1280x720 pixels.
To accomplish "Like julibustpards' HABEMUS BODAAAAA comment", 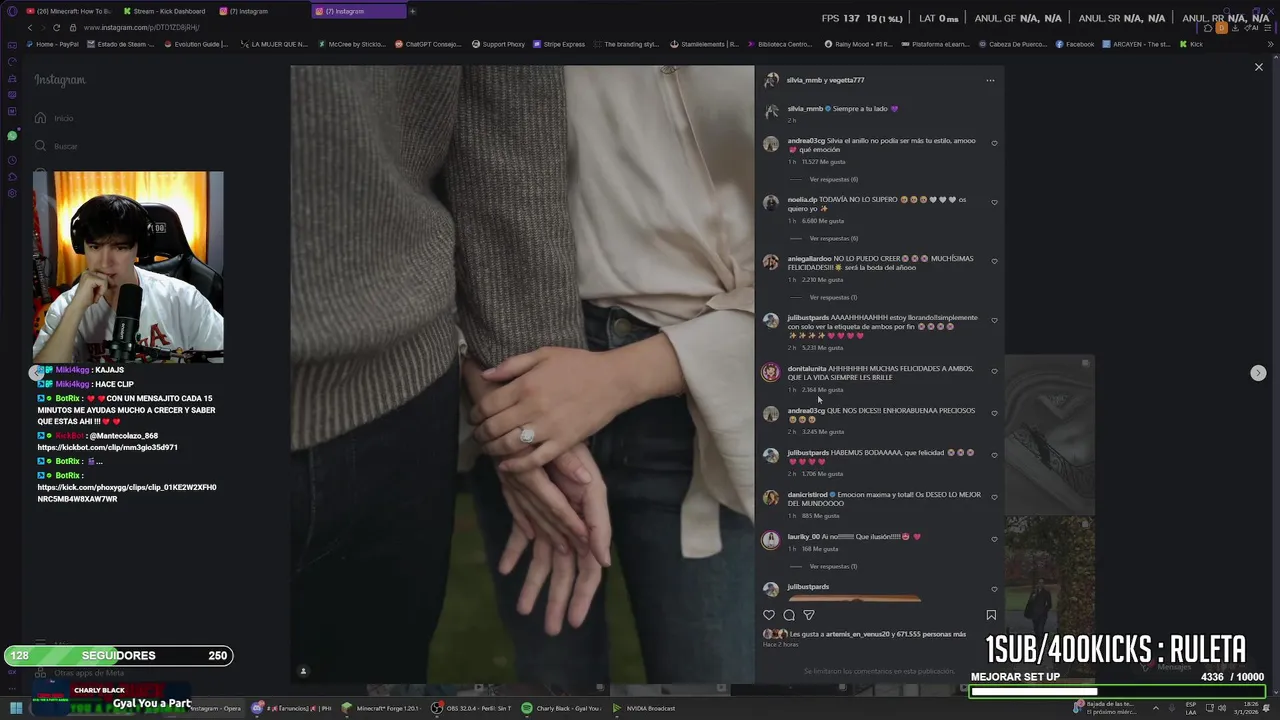I will pyautogui.click(x=994, y=455).
